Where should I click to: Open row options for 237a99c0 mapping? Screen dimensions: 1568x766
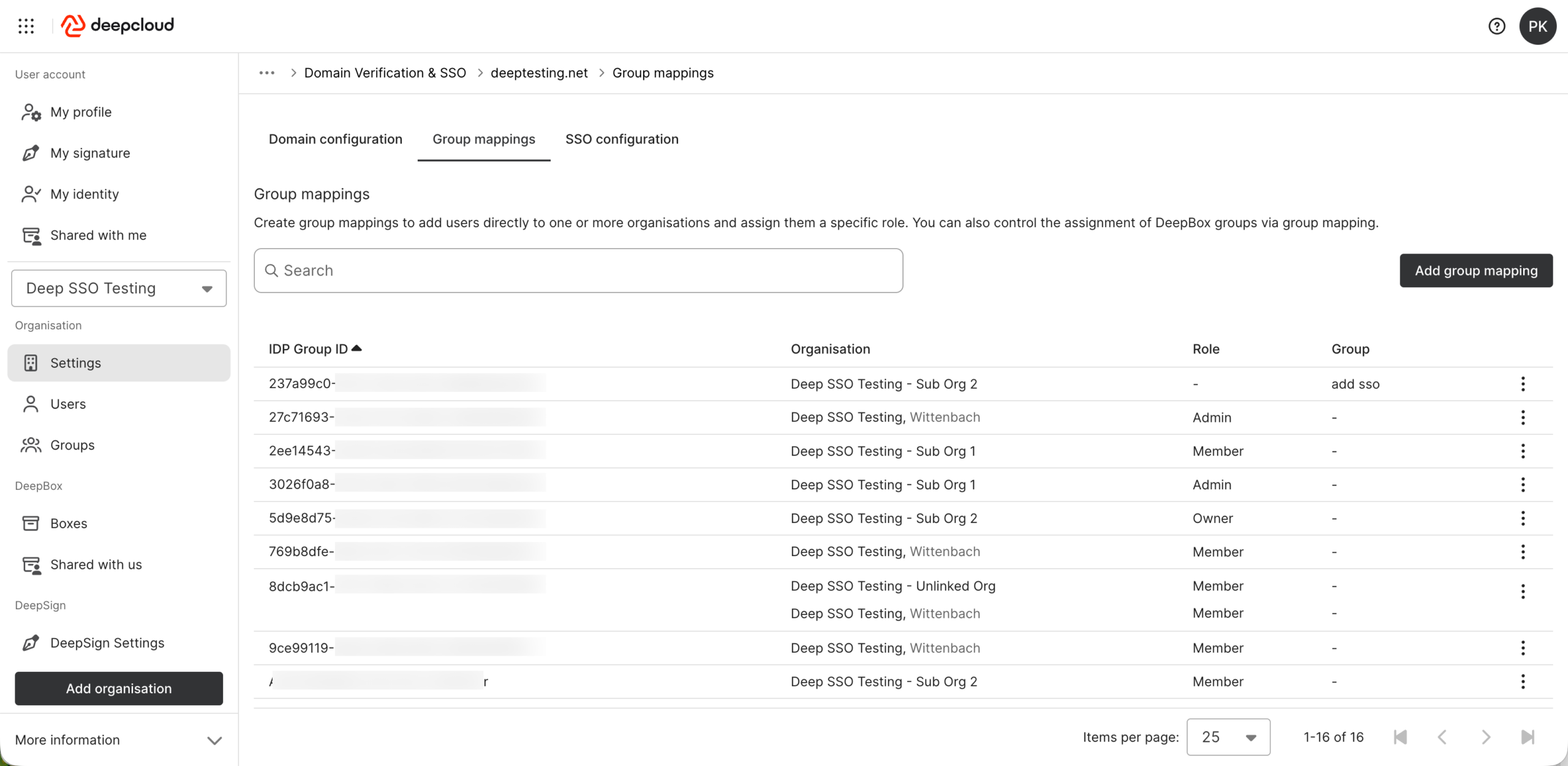pyautogui.click(x=1523, y=384)
